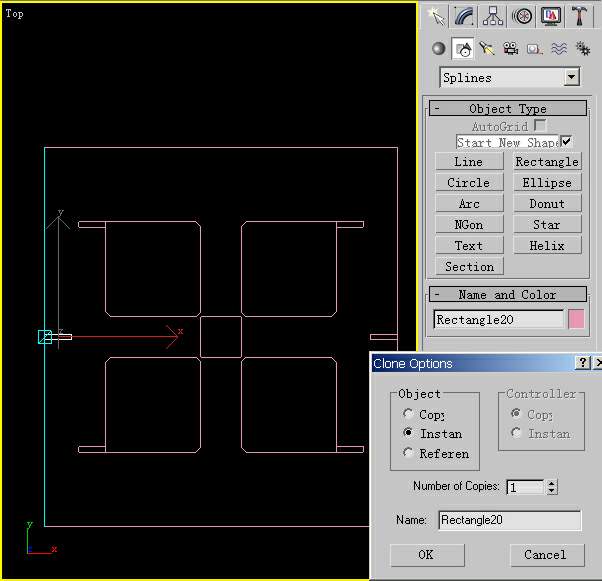Open the pink object color swatch

coord(576,319)
